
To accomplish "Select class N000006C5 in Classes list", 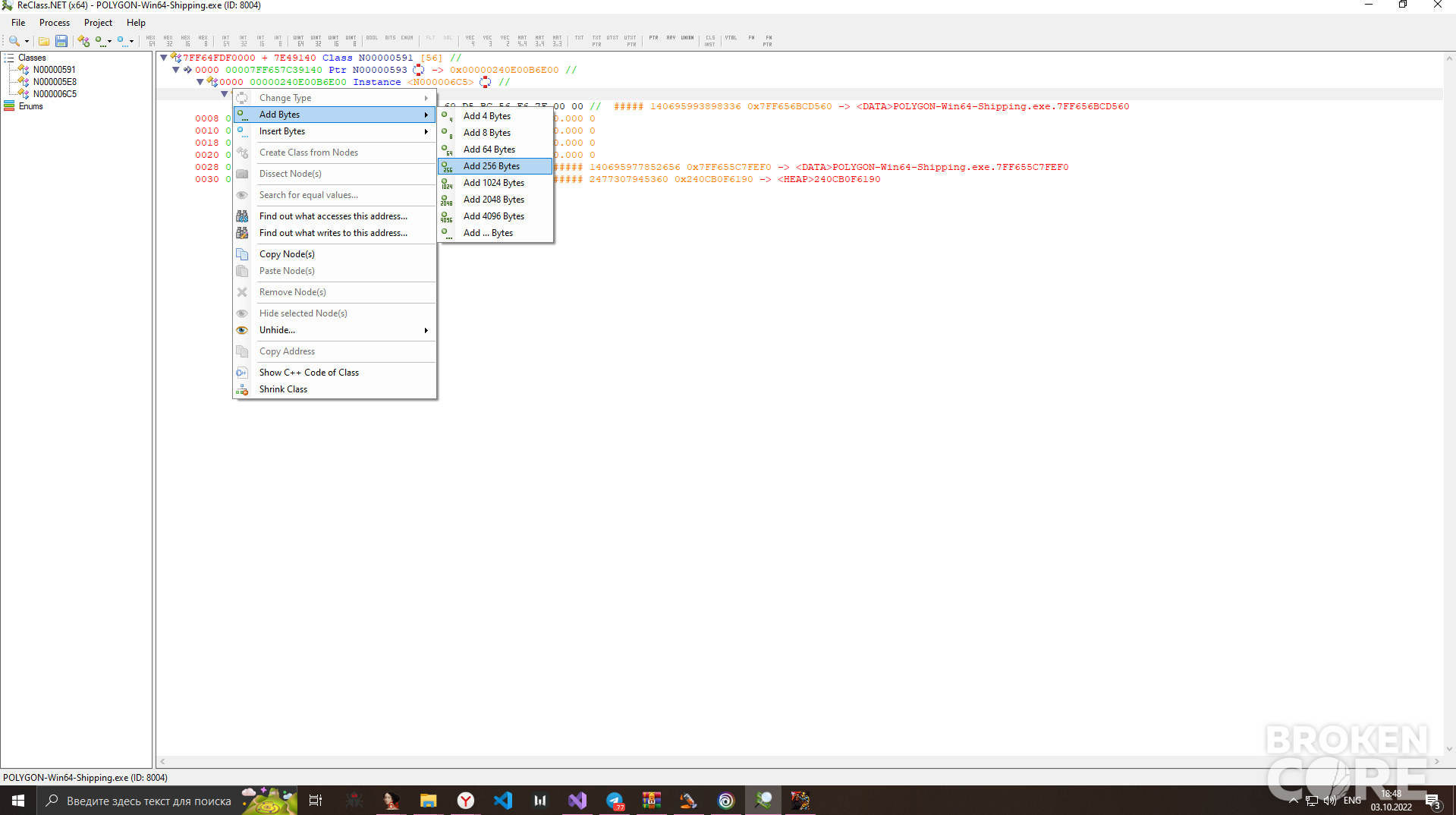I will pos(55,94).
